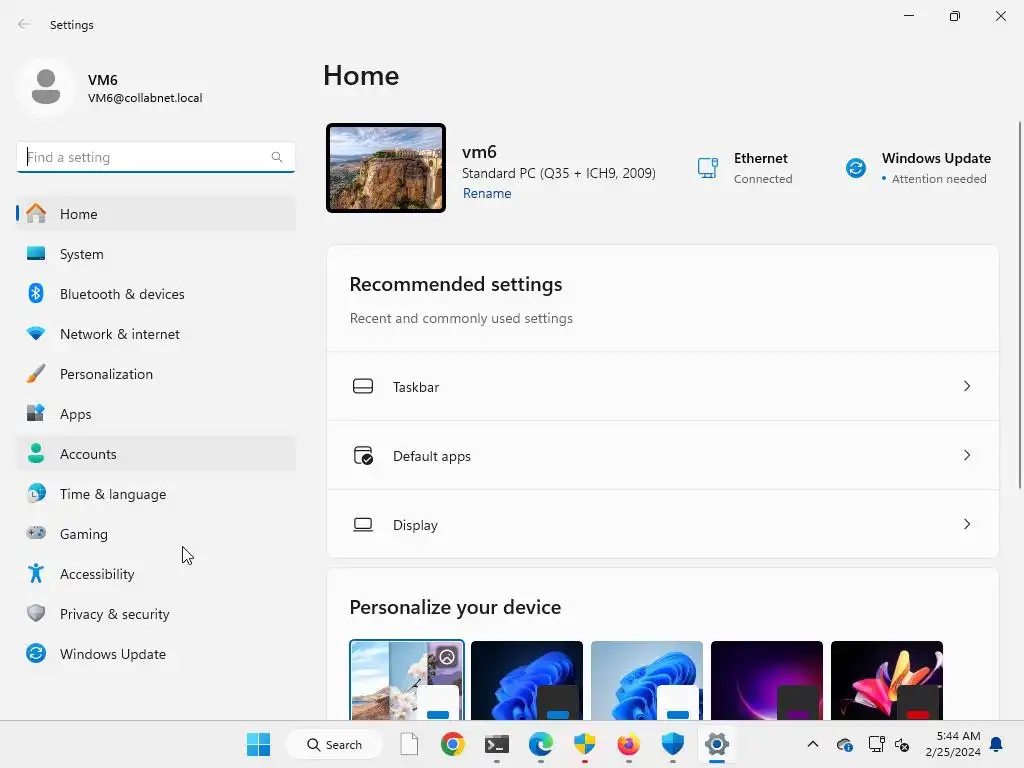Viewport: 1024px width, 768px height.
Task: Select the colorful flower dark theme
Action: pos(887,680)
